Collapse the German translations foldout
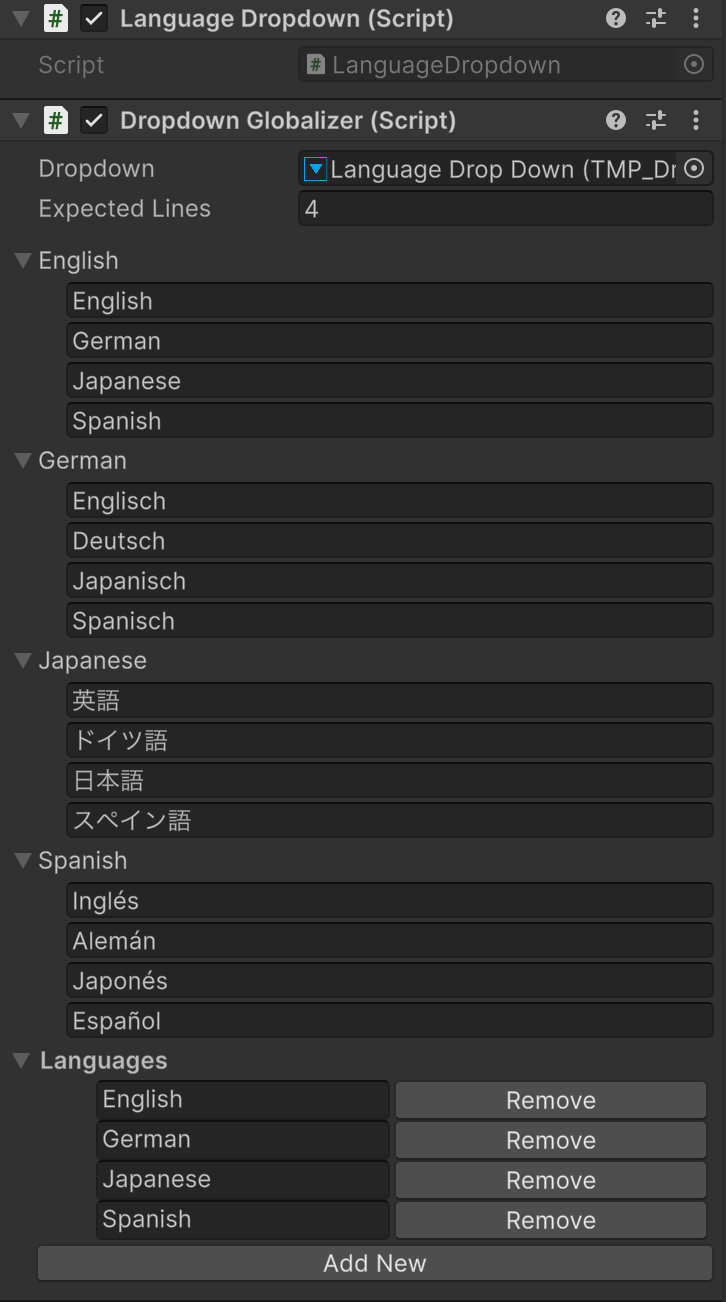Screen dimensions: 726x1302 click(x=24, y=461)
